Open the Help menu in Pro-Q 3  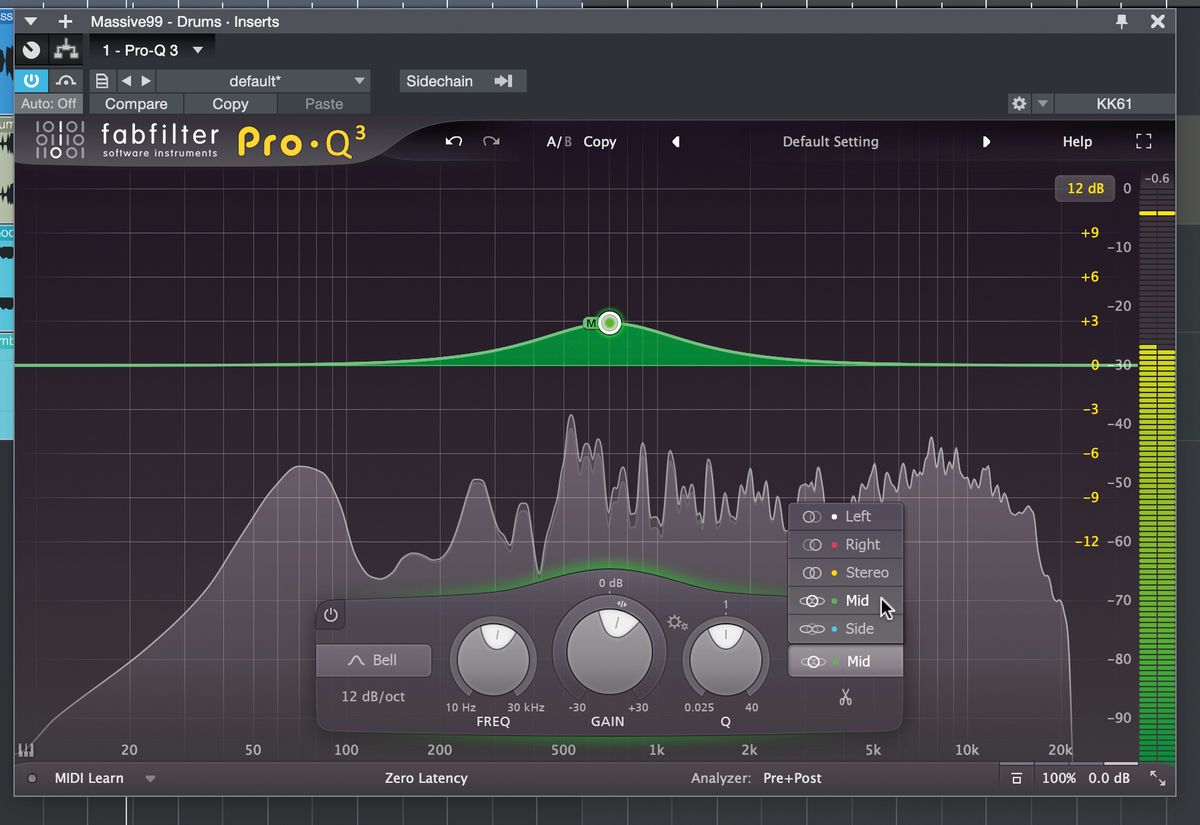(1077, 141)
